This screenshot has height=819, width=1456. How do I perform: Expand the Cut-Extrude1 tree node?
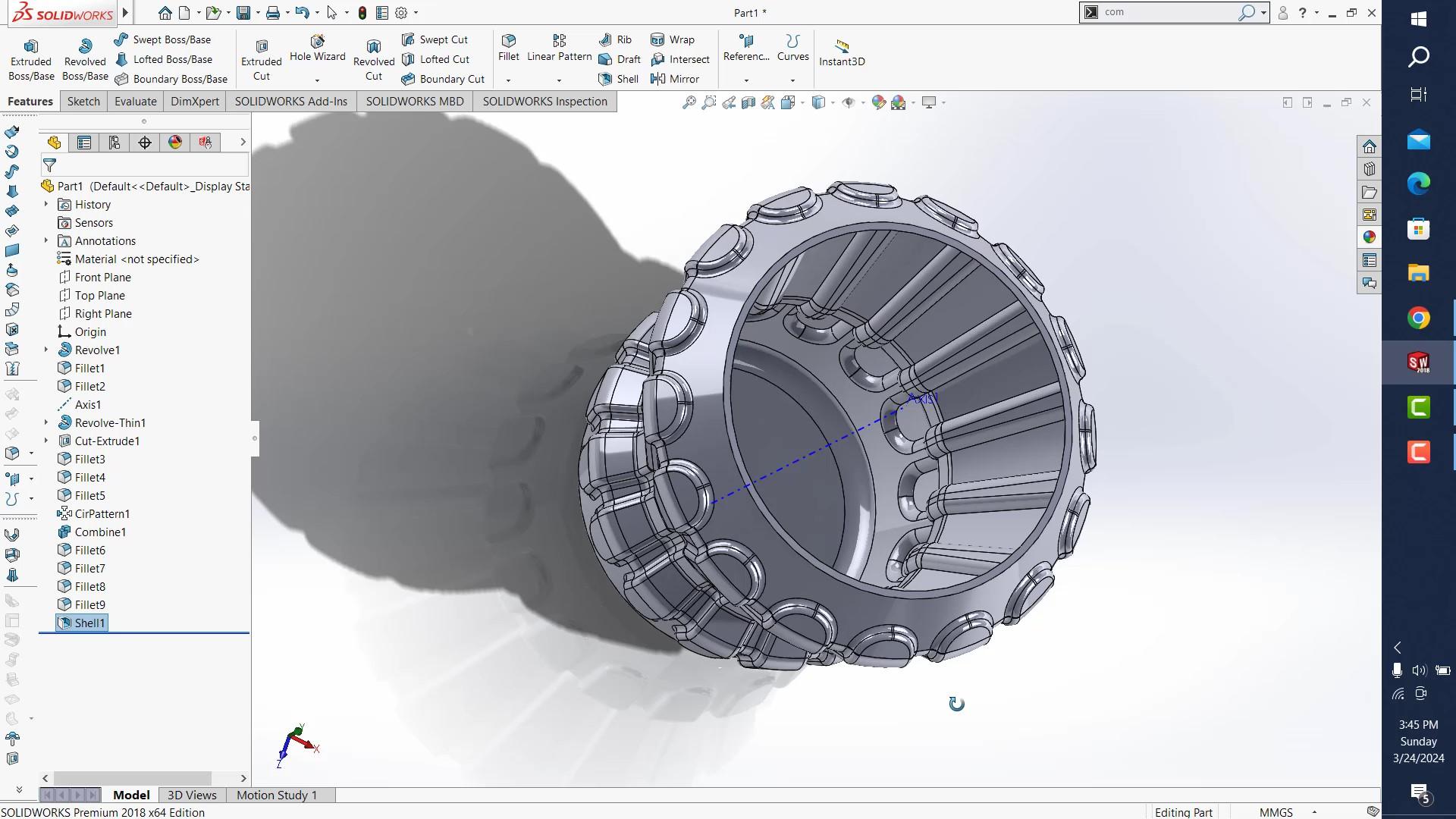point(46,441)
